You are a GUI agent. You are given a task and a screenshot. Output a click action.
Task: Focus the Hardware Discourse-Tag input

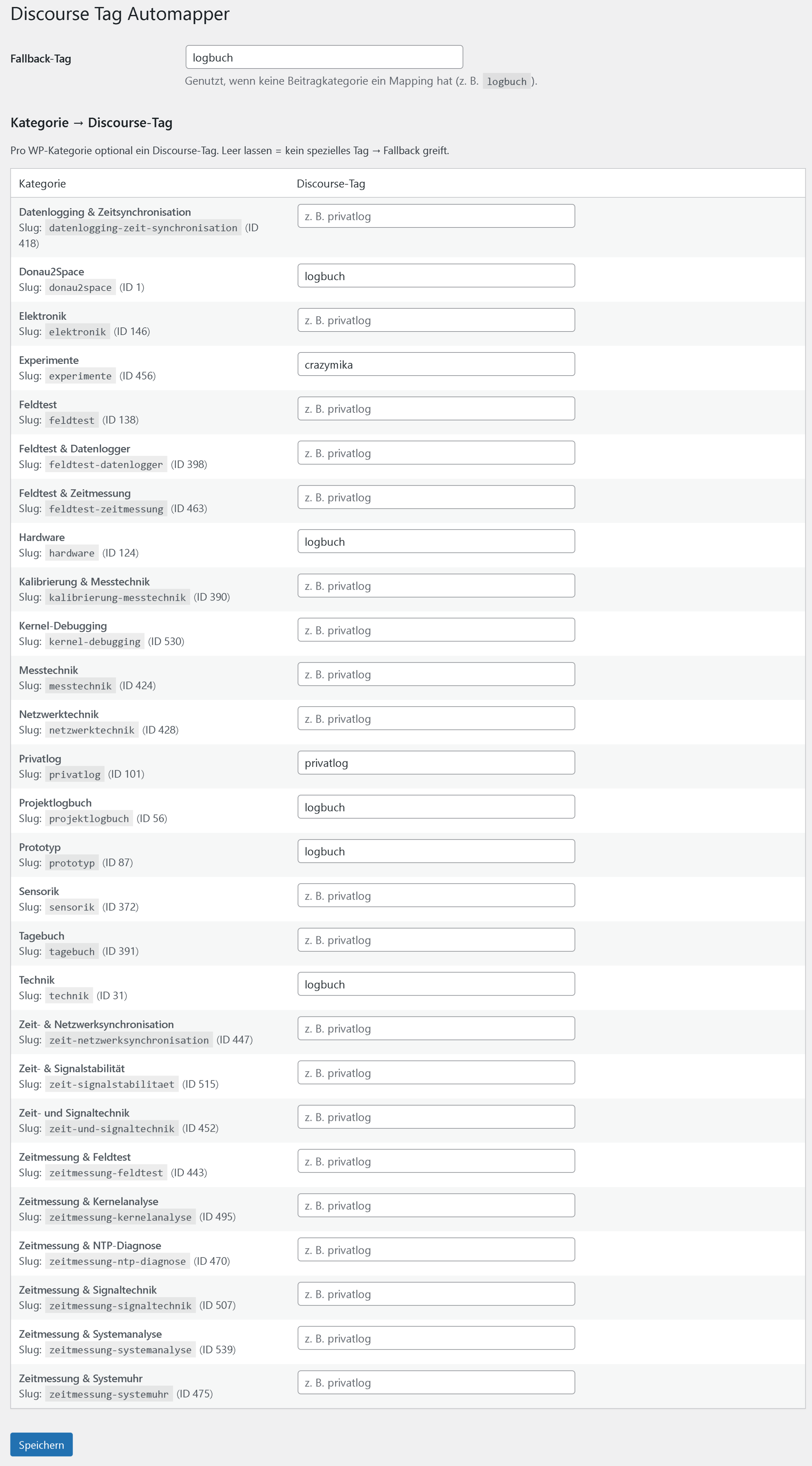pyautogui.click(x=436, y=542)
